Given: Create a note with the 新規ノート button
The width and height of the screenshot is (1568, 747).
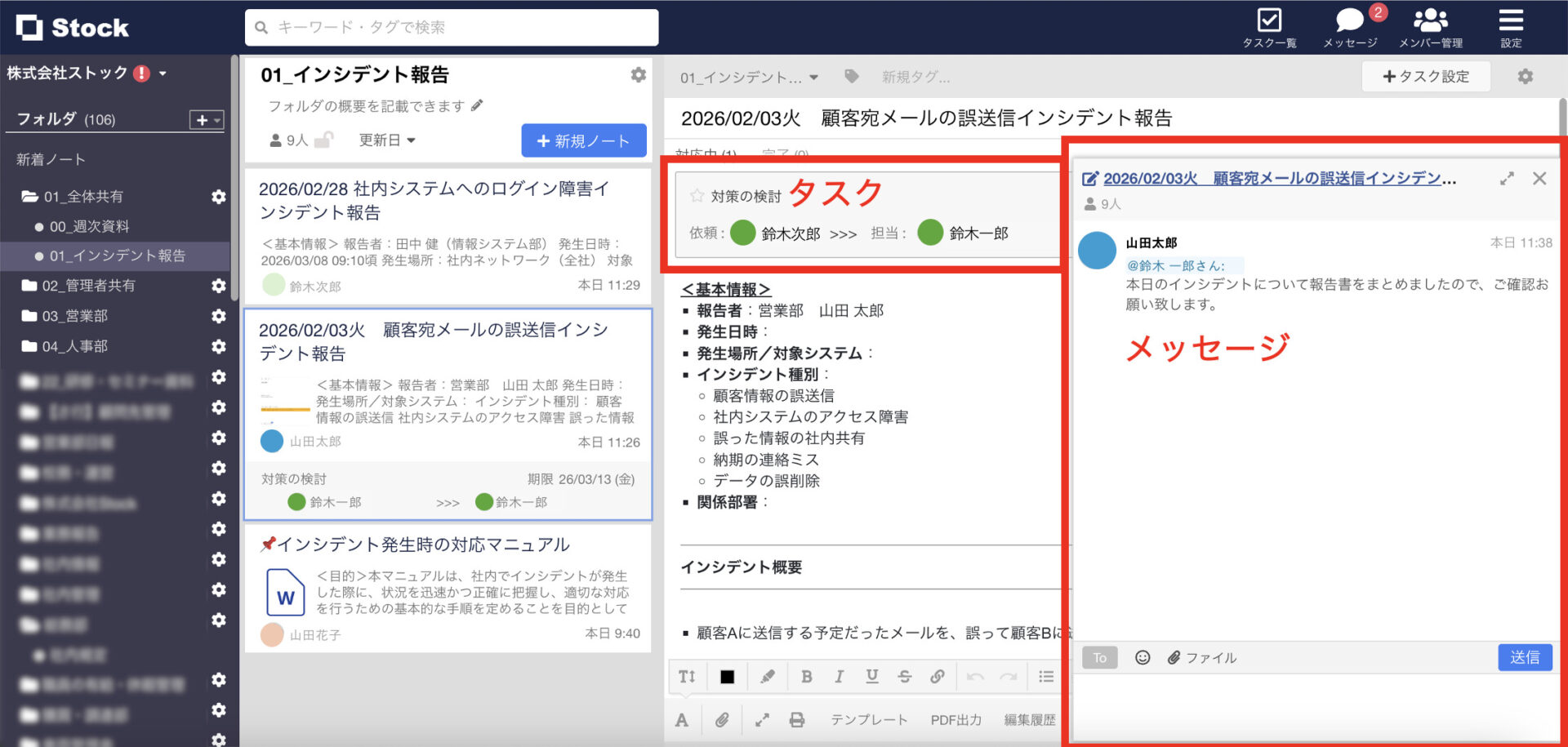Looking at the screenshot, I should pos(582,140).
